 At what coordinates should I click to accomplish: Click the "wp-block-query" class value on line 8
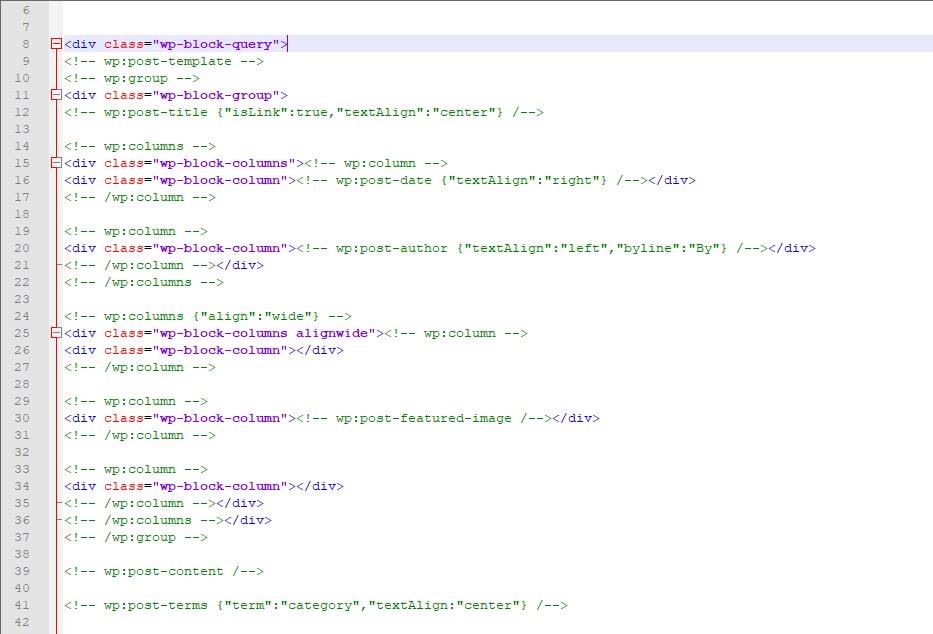point(216,44)
